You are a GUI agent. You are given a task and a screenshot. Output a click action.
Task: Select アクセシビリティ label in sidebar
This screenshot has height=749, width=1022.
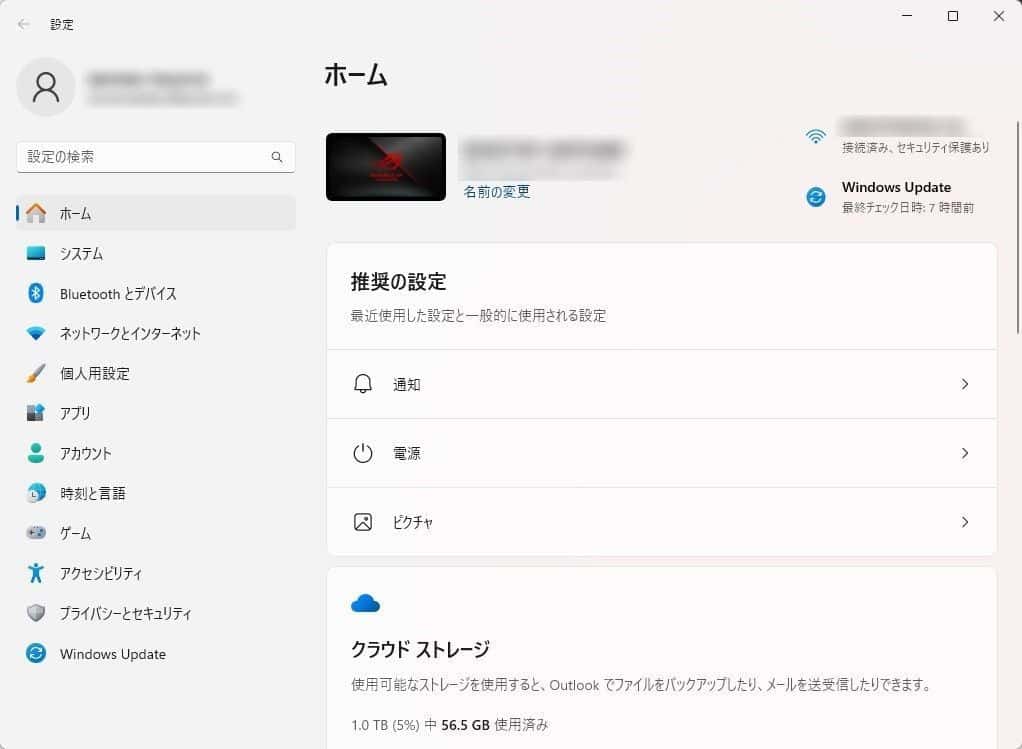101,573
